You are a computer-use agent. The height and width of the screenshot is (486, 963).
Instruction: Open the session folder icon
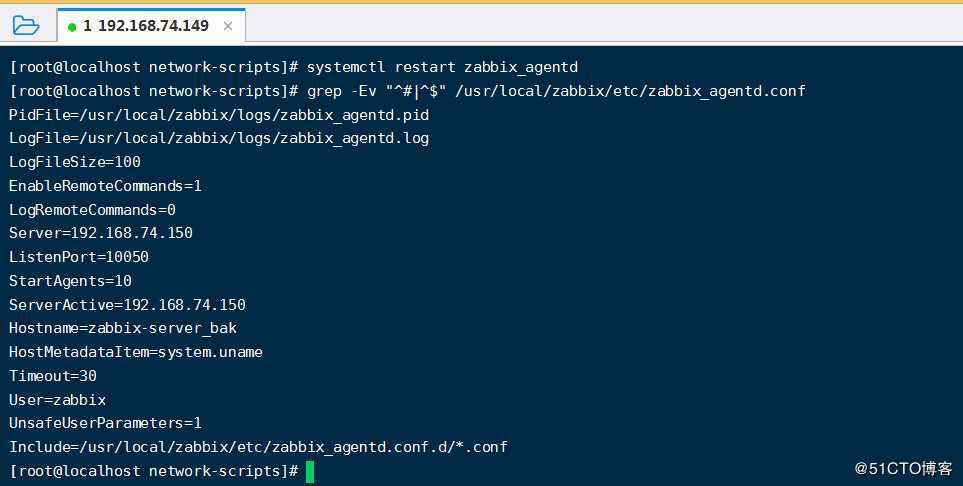tap(26, 25)
